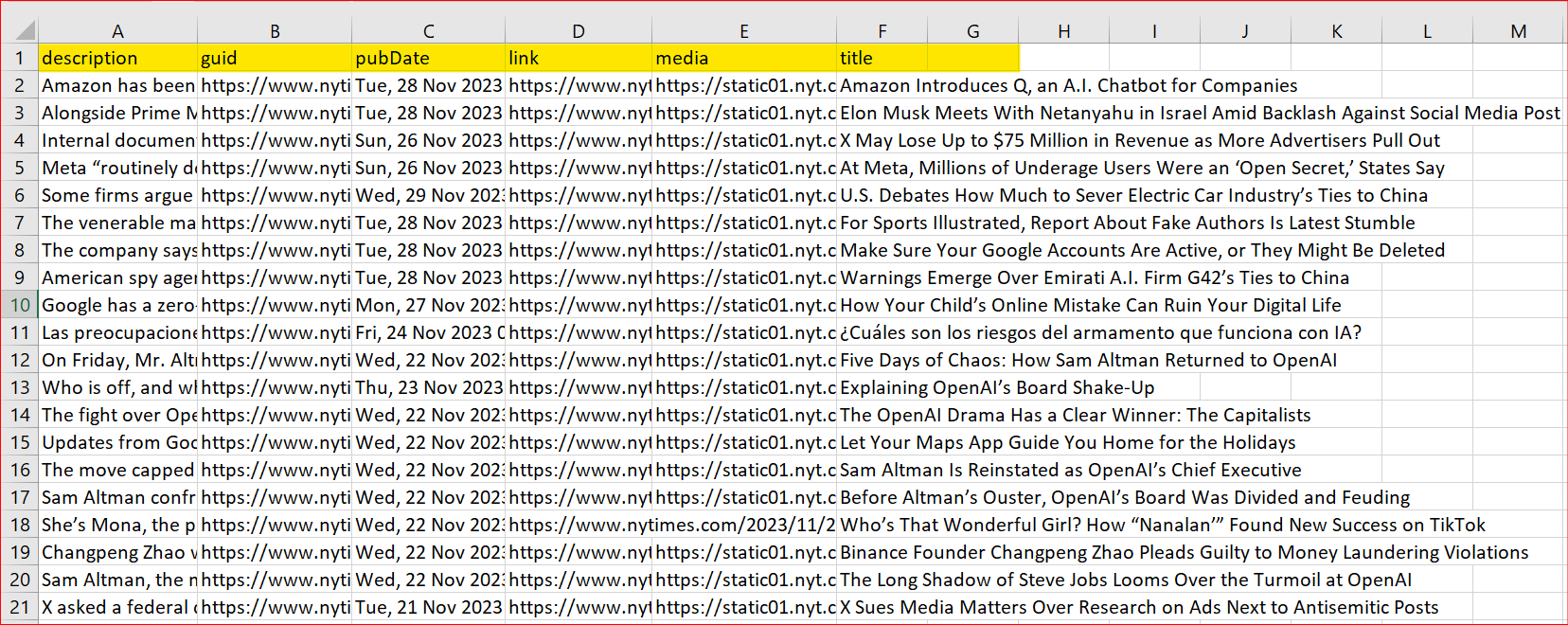Viewport: 1568px width, 625px height.
Task: Click description cell 'The venerable ma'
Action: pos(117,223)
